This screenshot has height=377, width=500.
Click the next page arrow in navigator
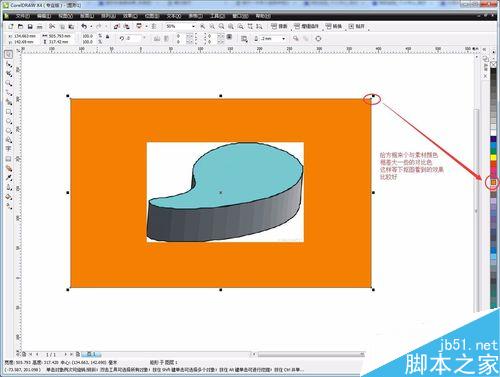coord(65,354)
